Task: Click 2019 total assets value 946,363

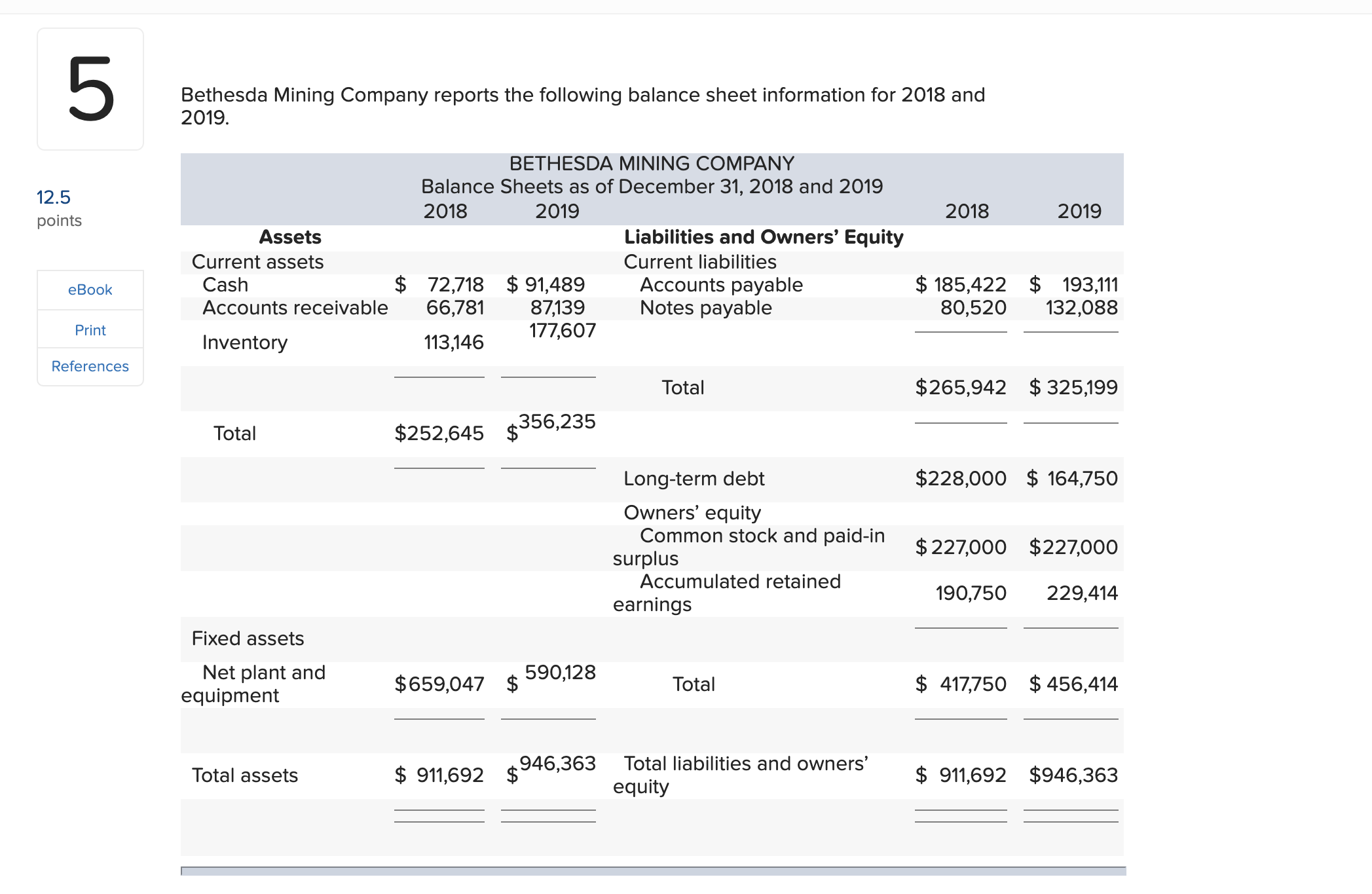Action: click(557, 764)
